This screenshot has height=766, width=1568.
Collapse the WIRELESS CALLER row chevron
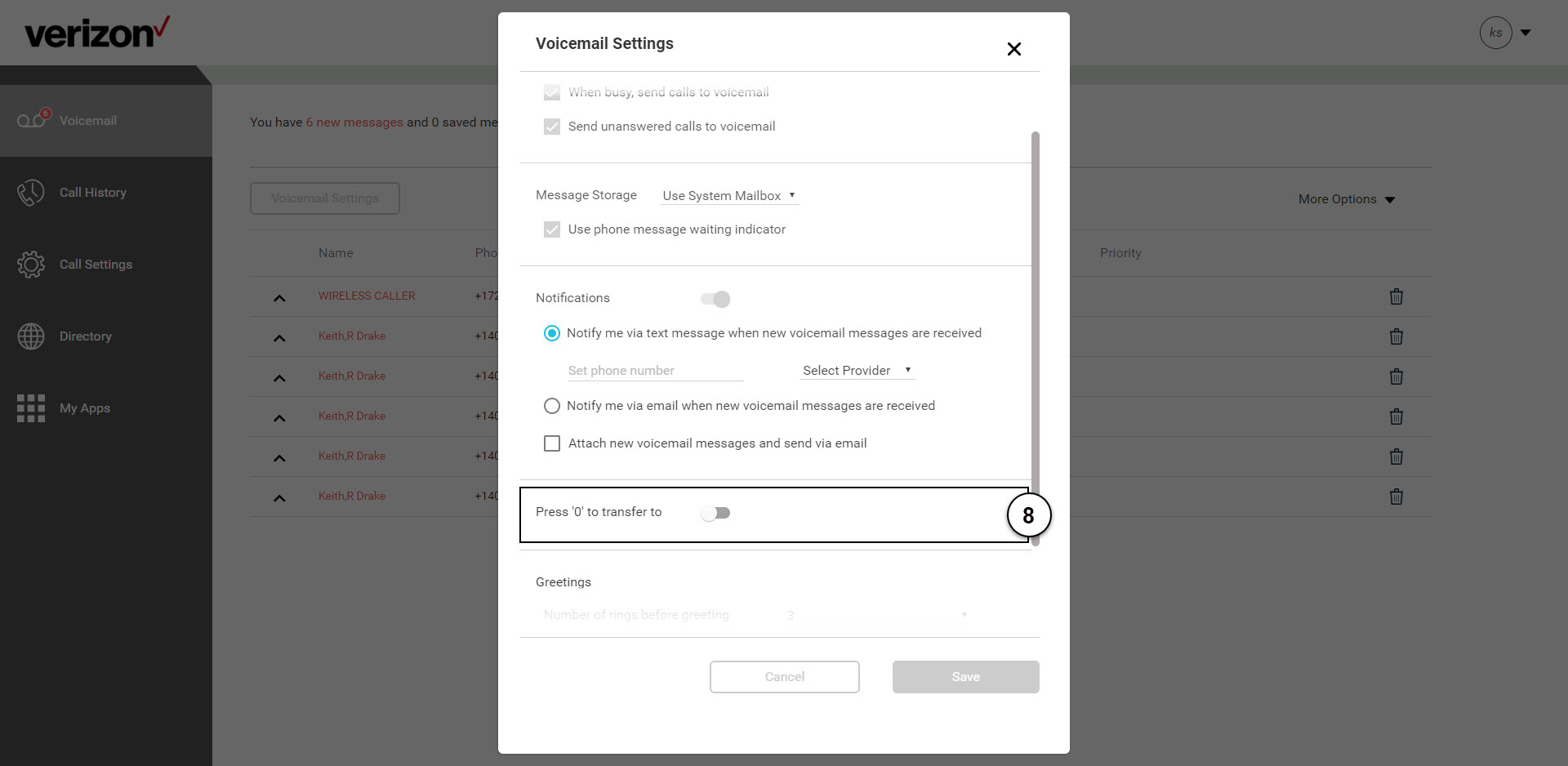(x=279, y=298)
